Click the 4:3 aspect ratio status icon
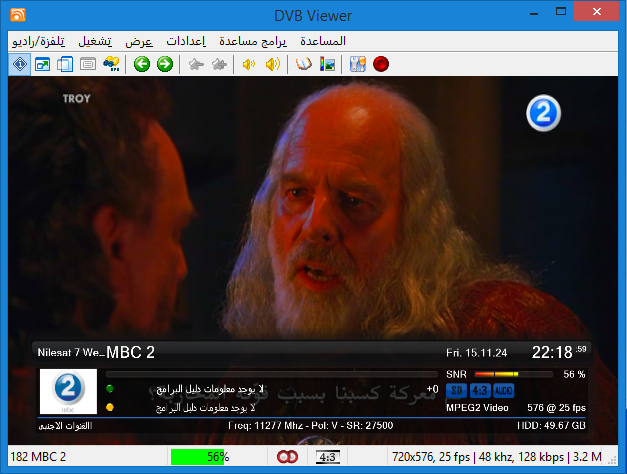This screenshot has width=627, height=474. pyautogui.click(x=328, y=457)
